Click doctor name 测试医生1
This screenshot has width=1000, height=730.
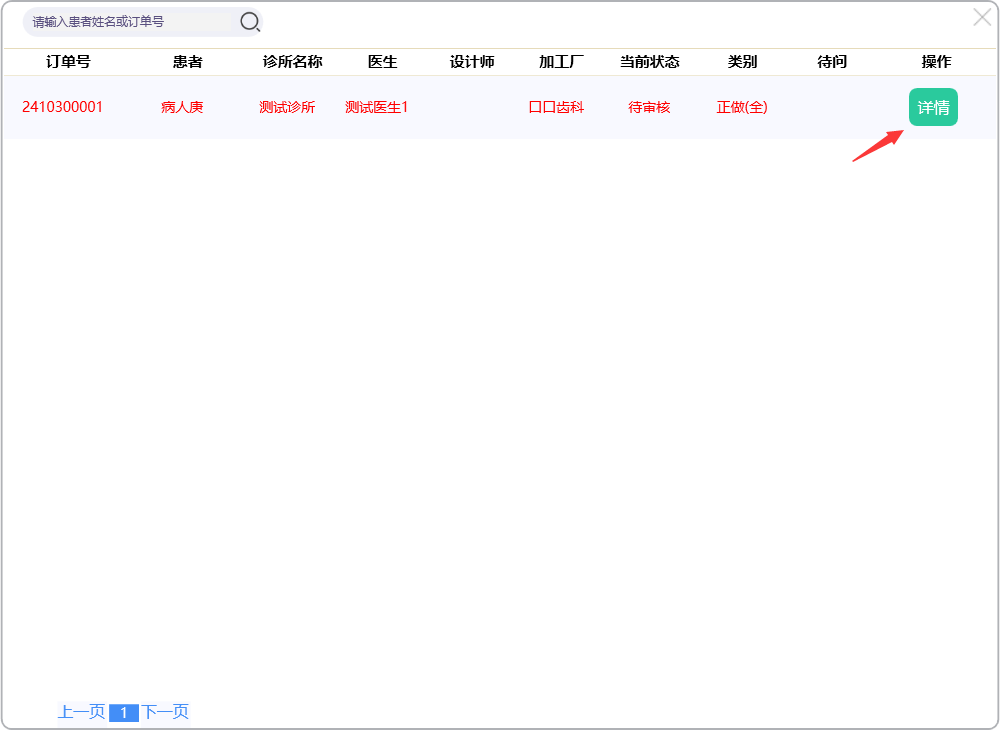[x=376, y=107]
